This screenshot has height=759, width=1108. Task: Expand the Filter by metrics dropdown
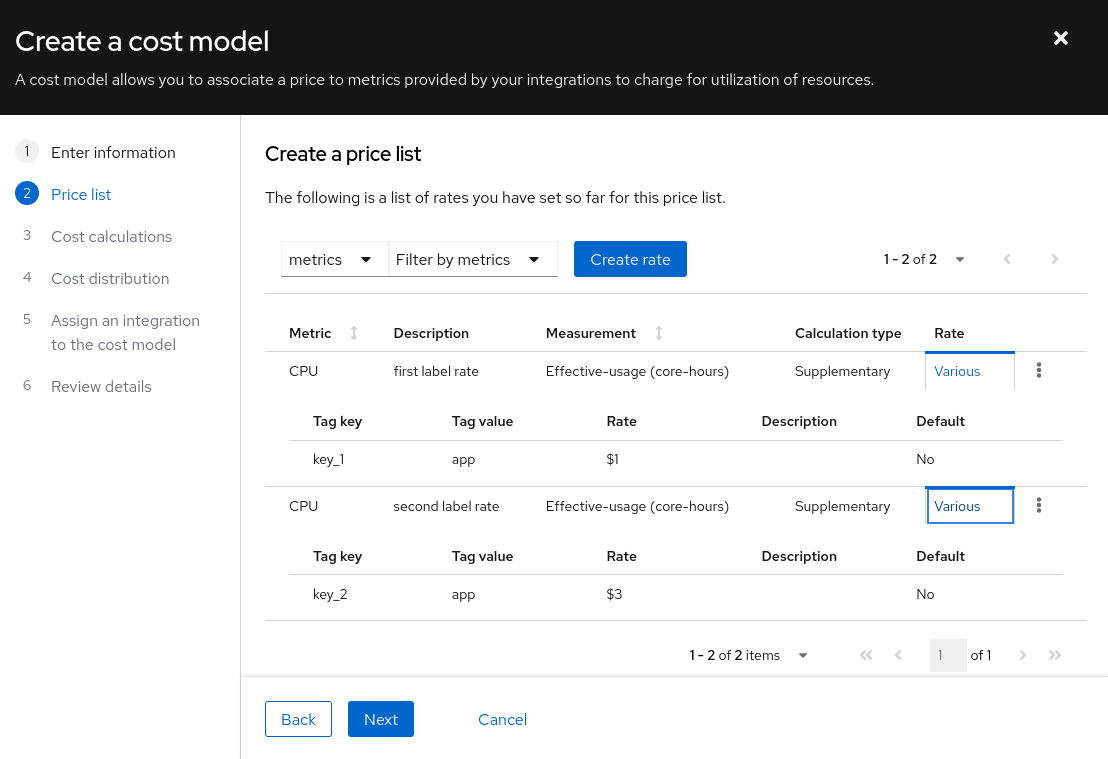(x=472, y=259)
